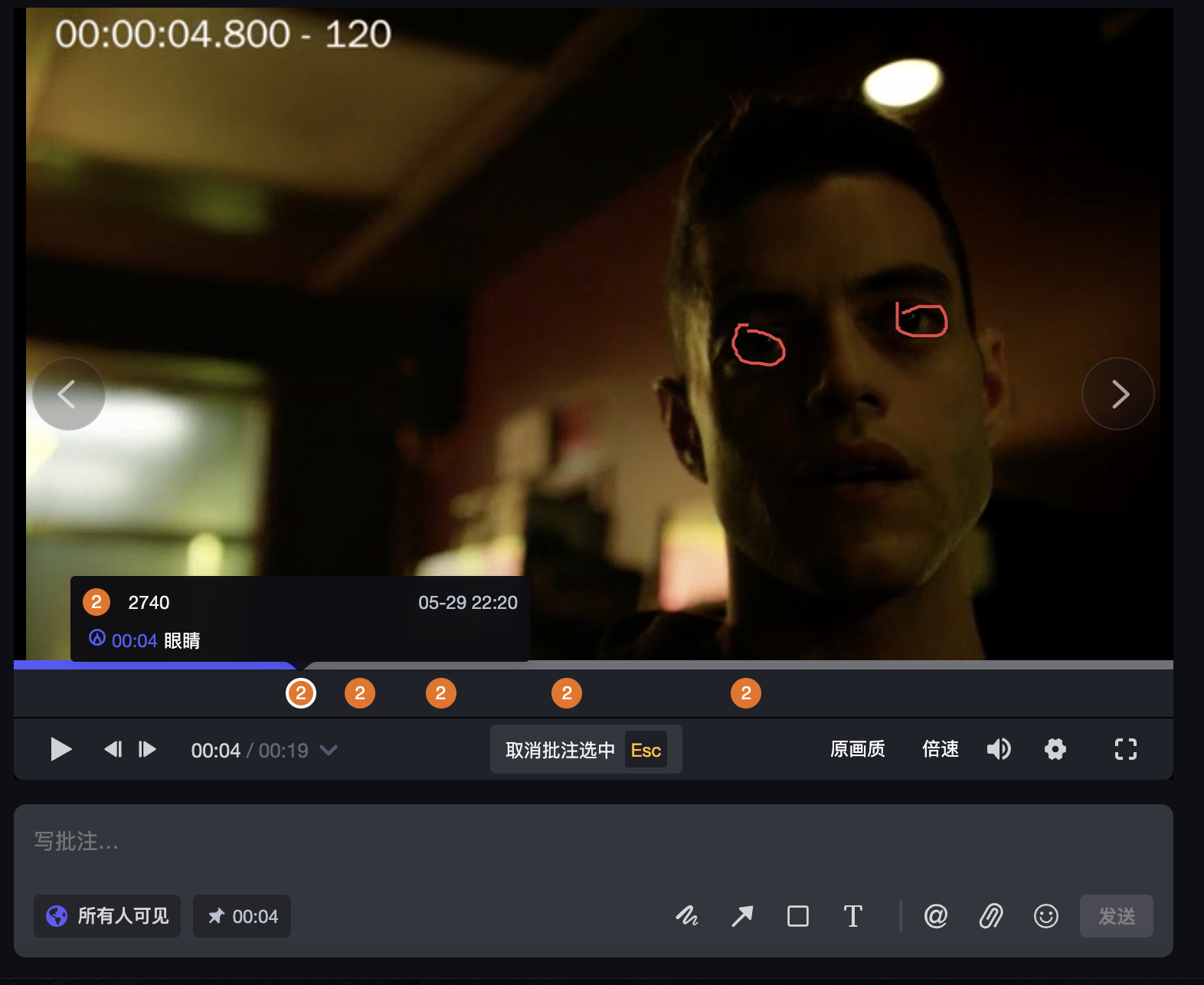This screenshot has height=985, width=1204.
Task: Select the second annotation marker on the timeline
Action: 360,693
